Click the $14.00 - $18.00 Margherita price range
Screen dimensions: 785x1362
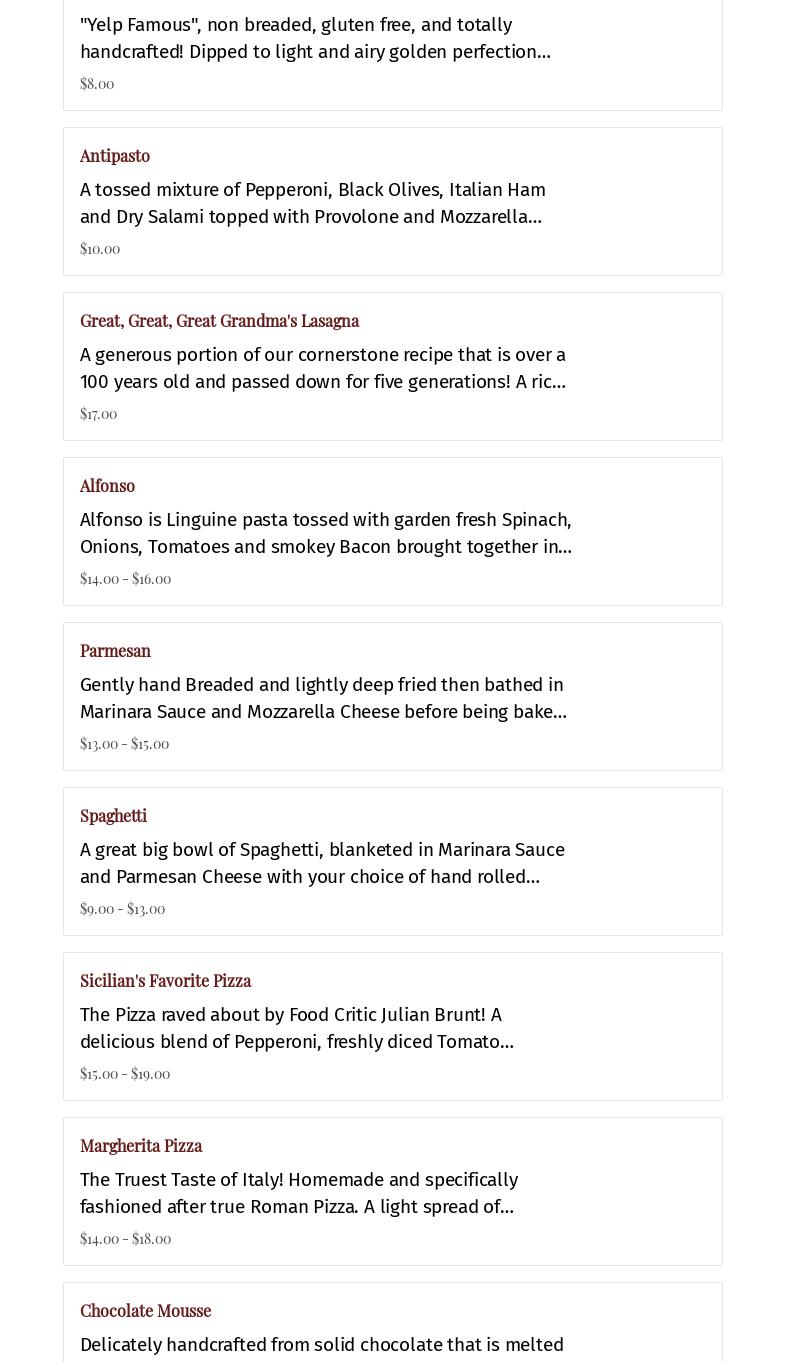click(x=125, y=1239)
